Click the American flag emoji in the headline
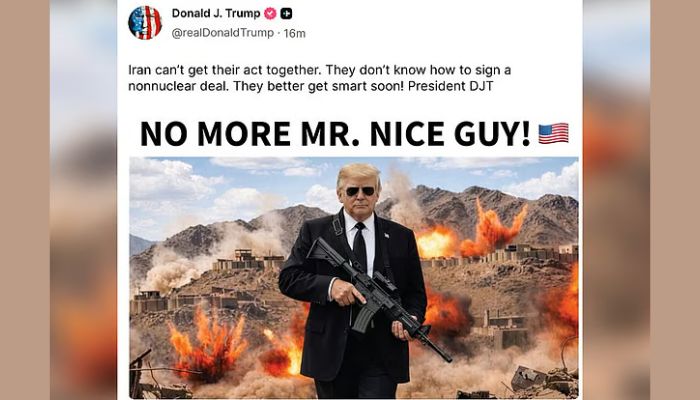 coord(553,133)
